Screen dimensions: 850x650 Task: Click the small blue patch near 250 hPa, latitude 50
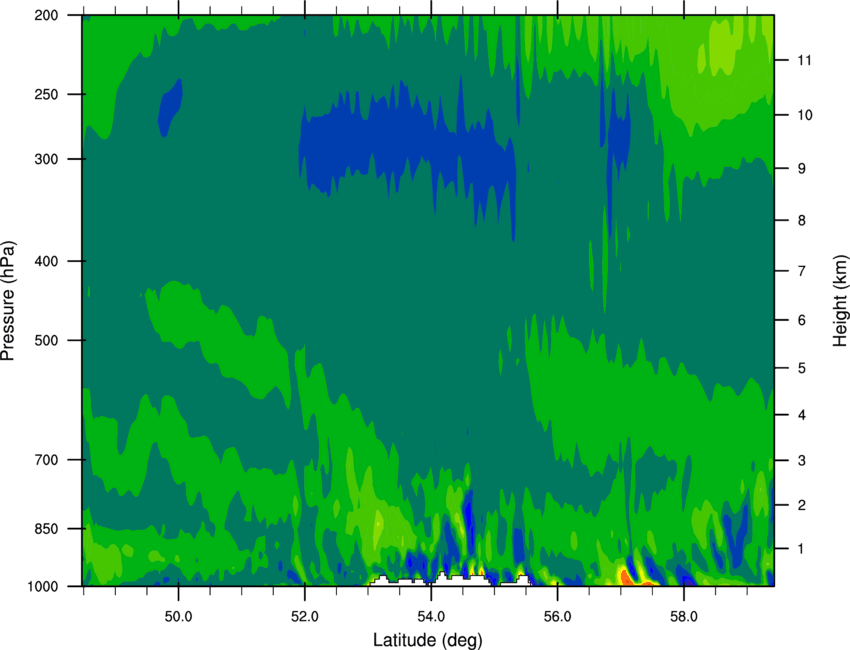(x=170, y=107)
